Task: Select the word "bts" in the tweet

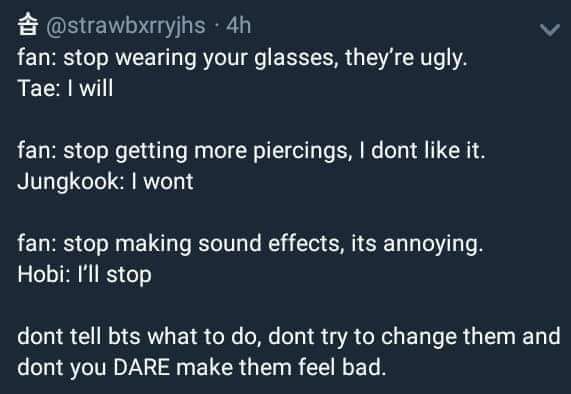Action: point(124,336)
